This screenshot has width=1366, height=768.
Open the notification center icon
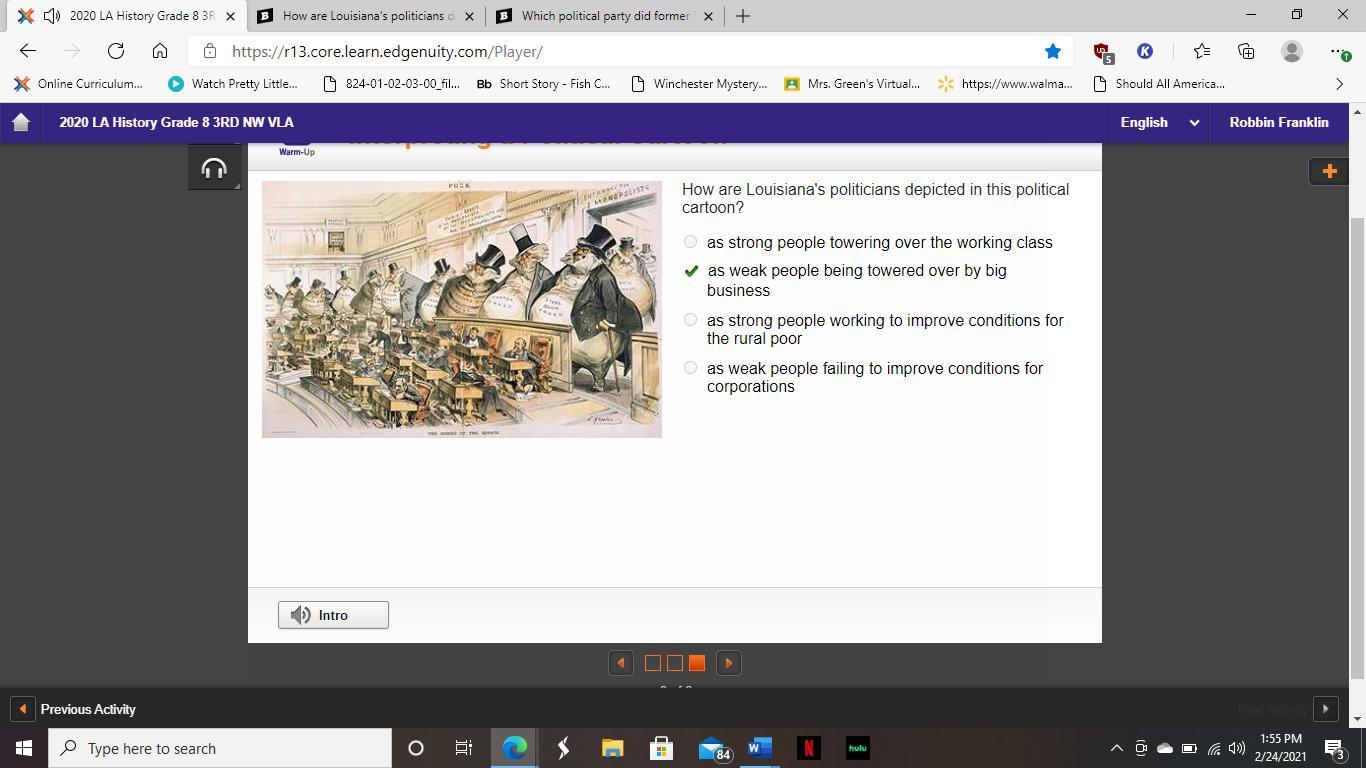pos(1335,748)
